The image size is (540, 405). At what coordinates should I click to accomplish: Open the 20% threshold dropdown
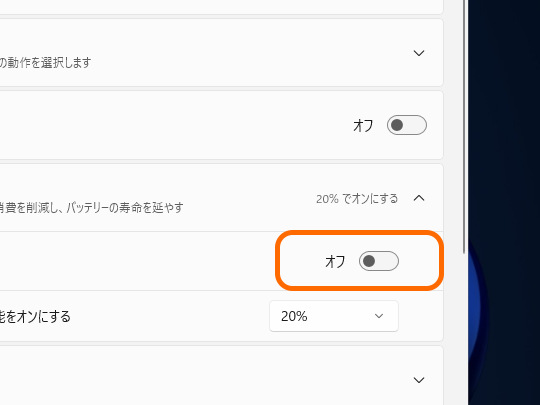tap(334, 316)
